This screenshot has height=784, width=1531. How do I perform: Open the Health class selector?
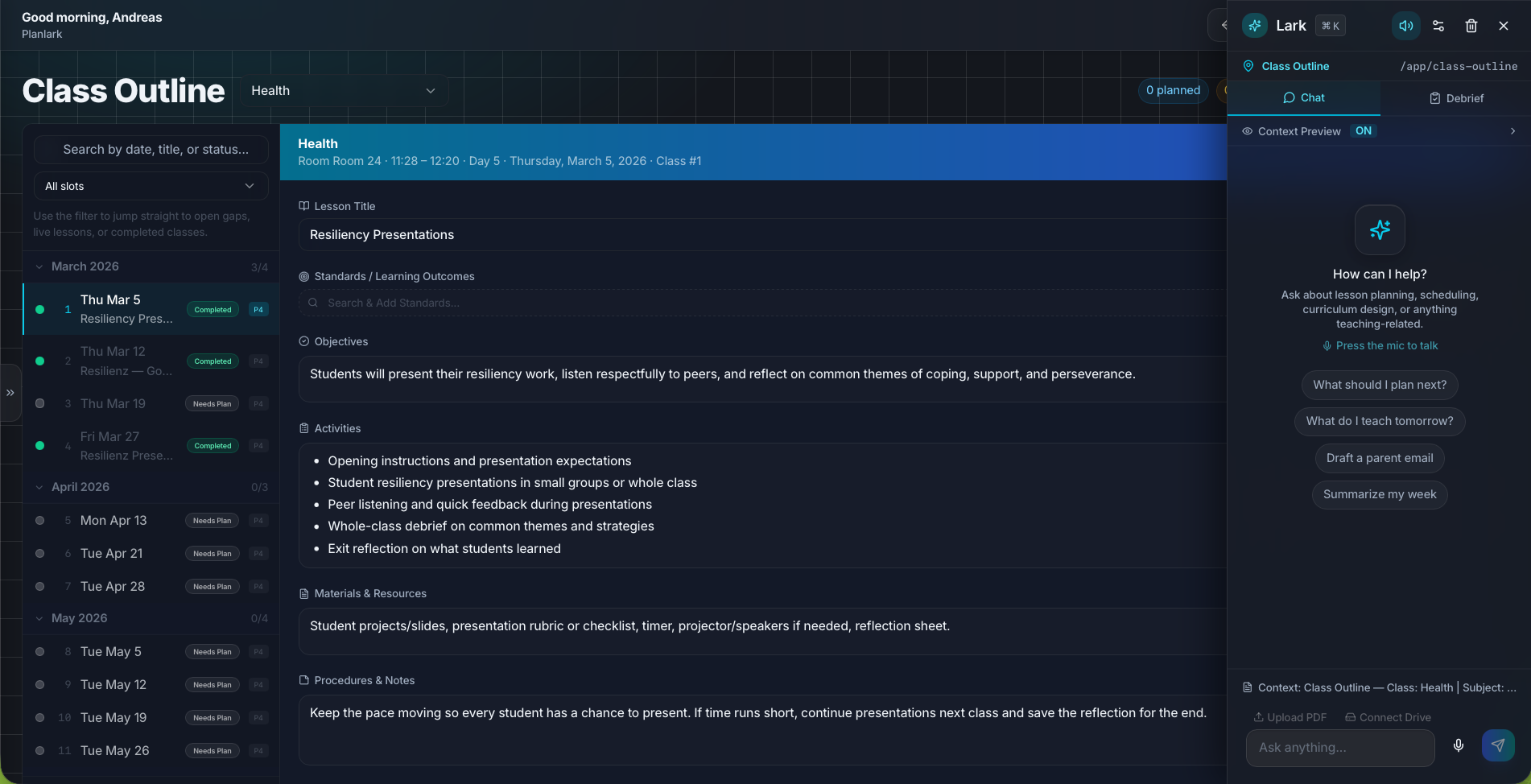[344, 91]
